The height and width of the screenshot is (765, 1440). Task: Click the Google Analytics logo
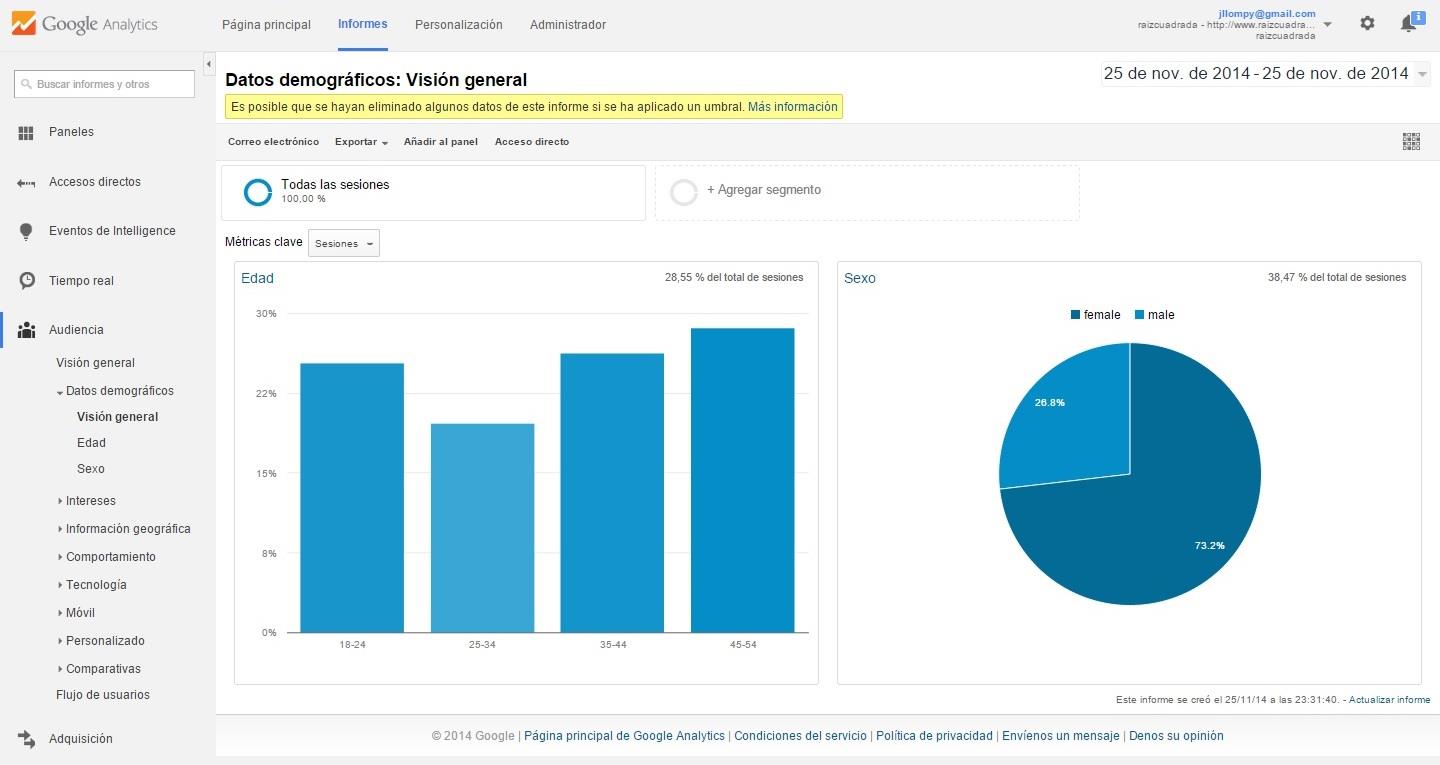(x=84, y=24)
